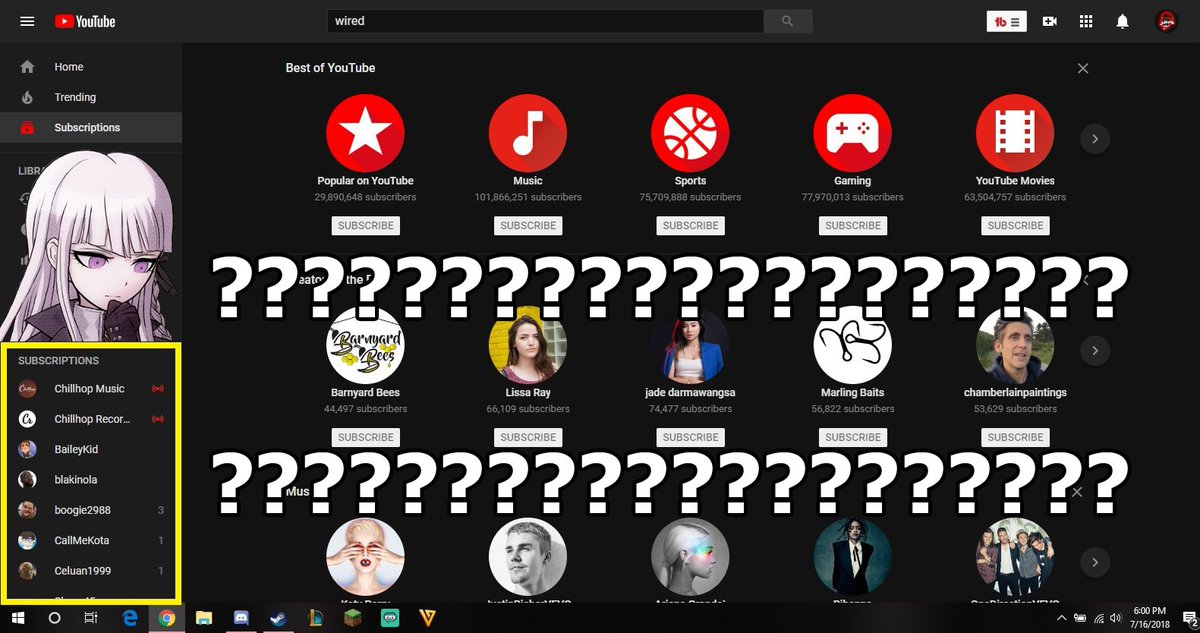Screen dimensions: 1200x633
Task: Subscribe to Barnyard Bees
Action: coord(365,437)
